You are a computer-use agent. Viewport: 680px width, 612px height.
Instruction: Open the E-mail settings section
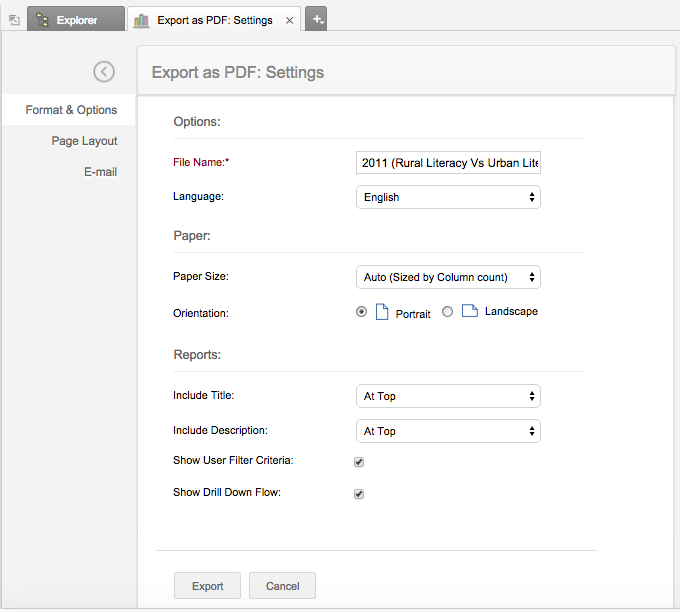(100, 172)
